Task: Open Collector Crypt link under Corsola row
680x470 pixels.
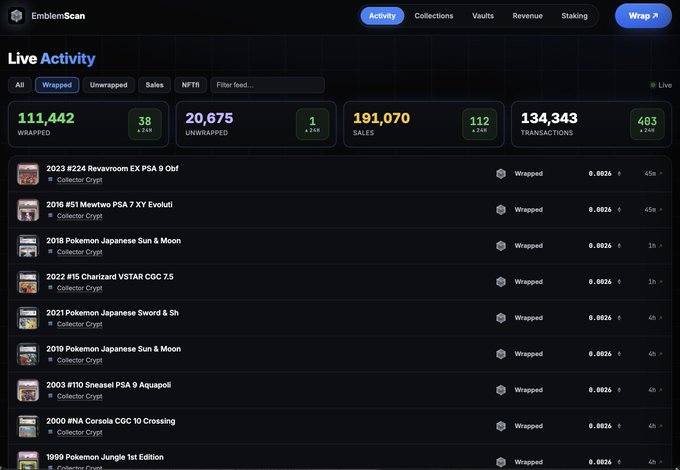Action: coord(80,432)
